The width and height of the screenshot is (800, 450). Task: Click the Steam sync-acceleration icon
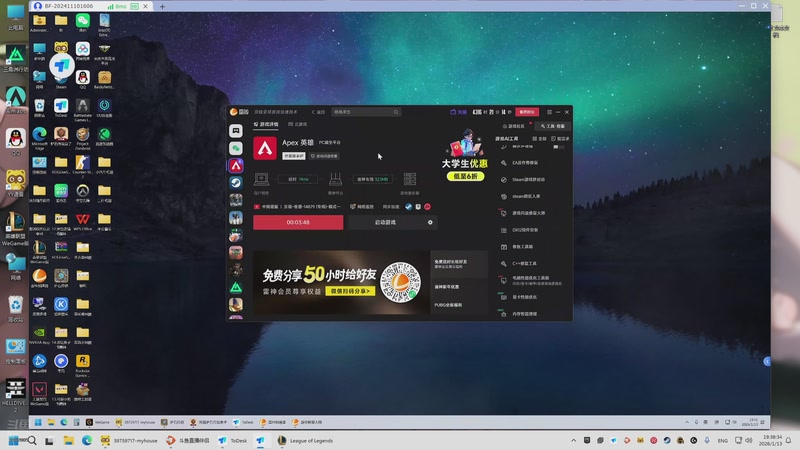coord(409,207)
